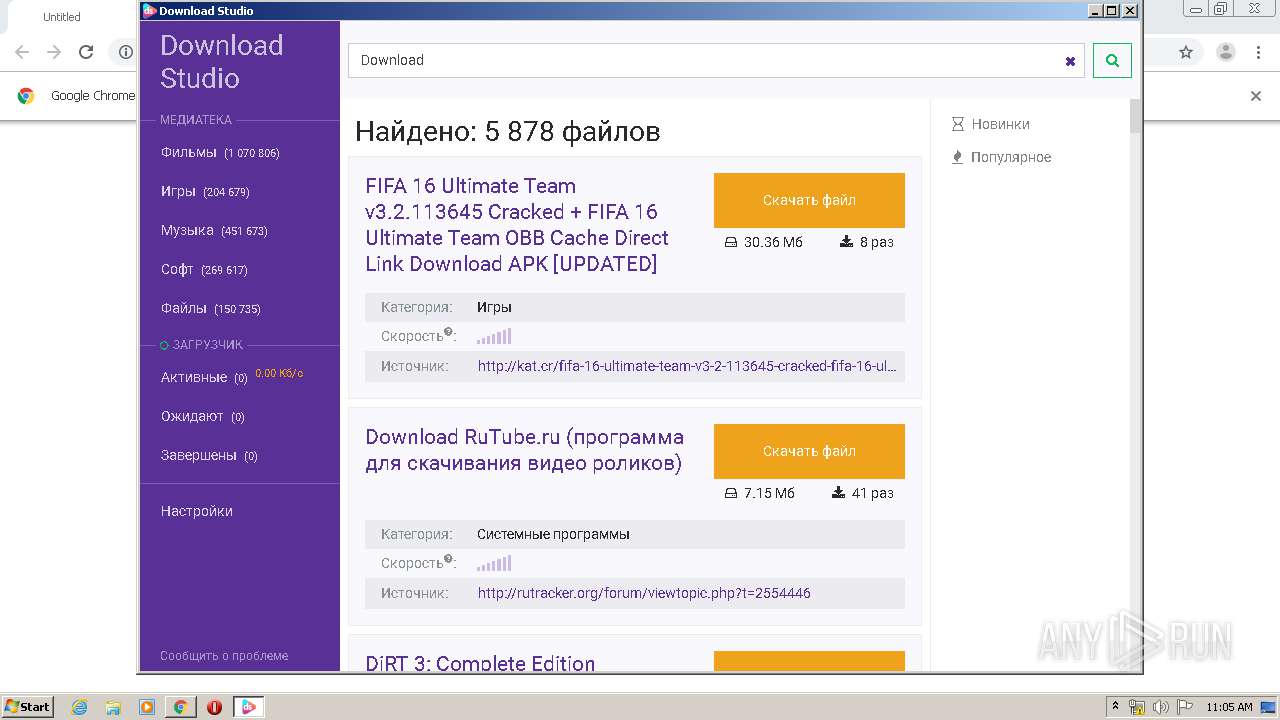
Task: Open the kat.cr source link for FIFA 16
Action: (687, 366)
